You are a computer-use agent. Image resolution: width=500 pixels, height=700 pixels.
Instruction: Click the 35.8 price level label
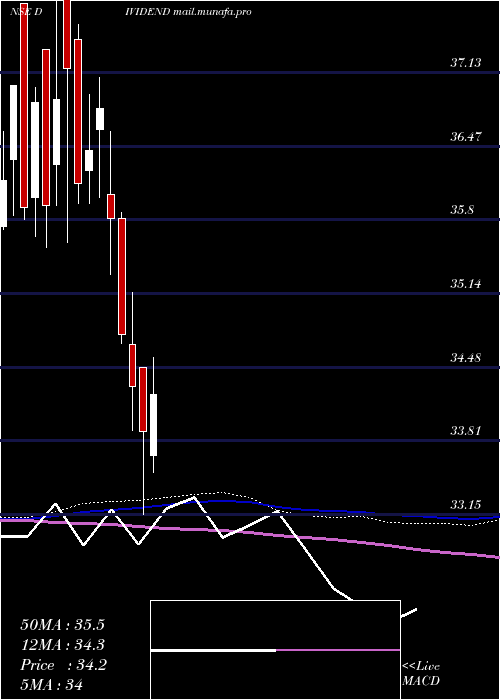[x=462, y=210]
